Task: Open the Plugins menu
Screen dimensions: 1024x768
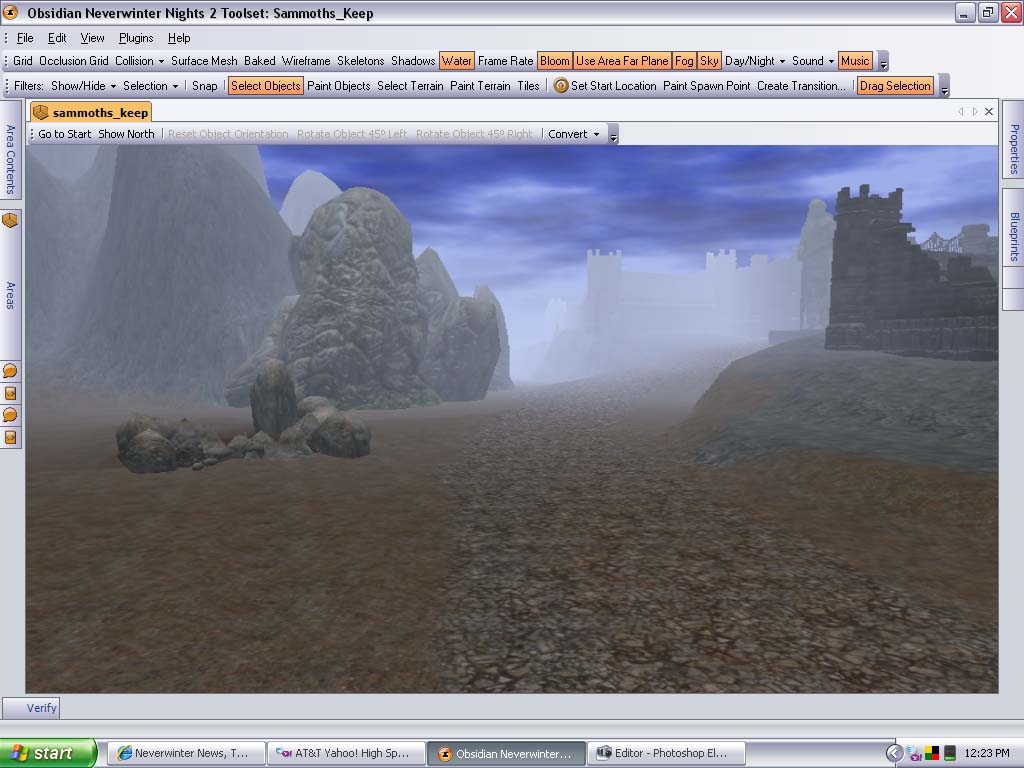Action: tap(136, 38)
